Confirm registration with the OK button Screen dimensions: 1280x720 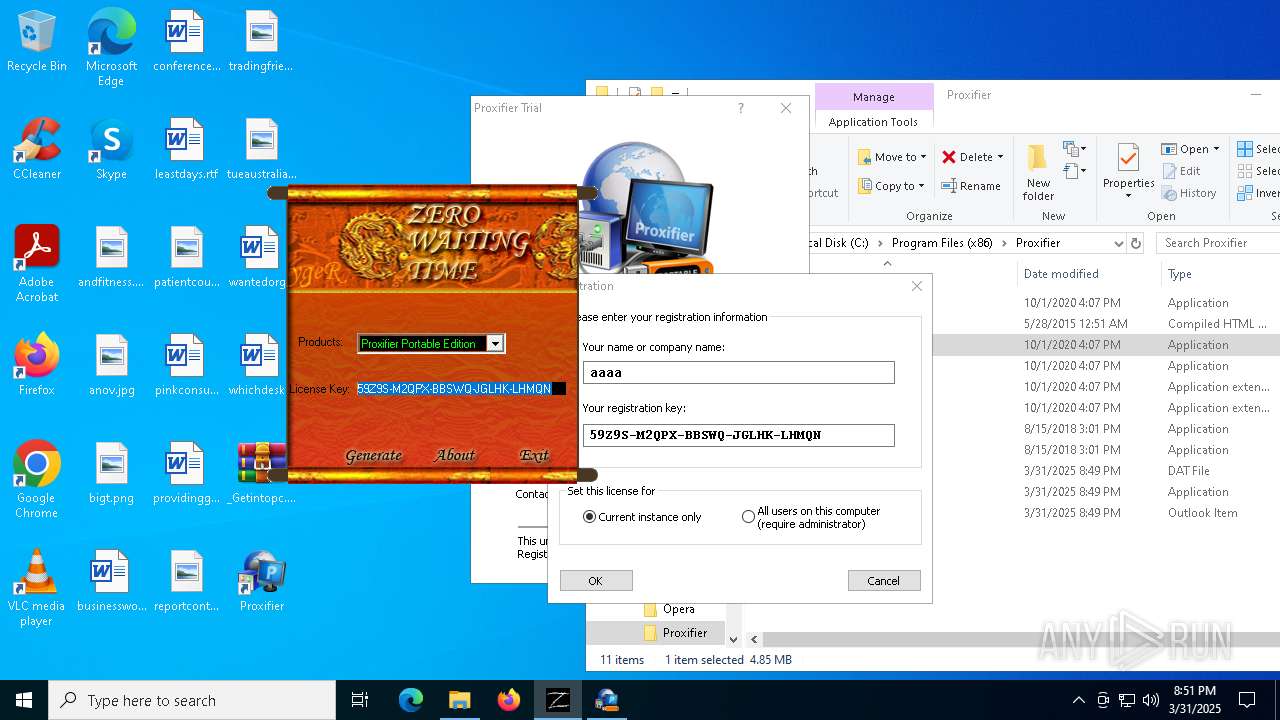[596, 581]
